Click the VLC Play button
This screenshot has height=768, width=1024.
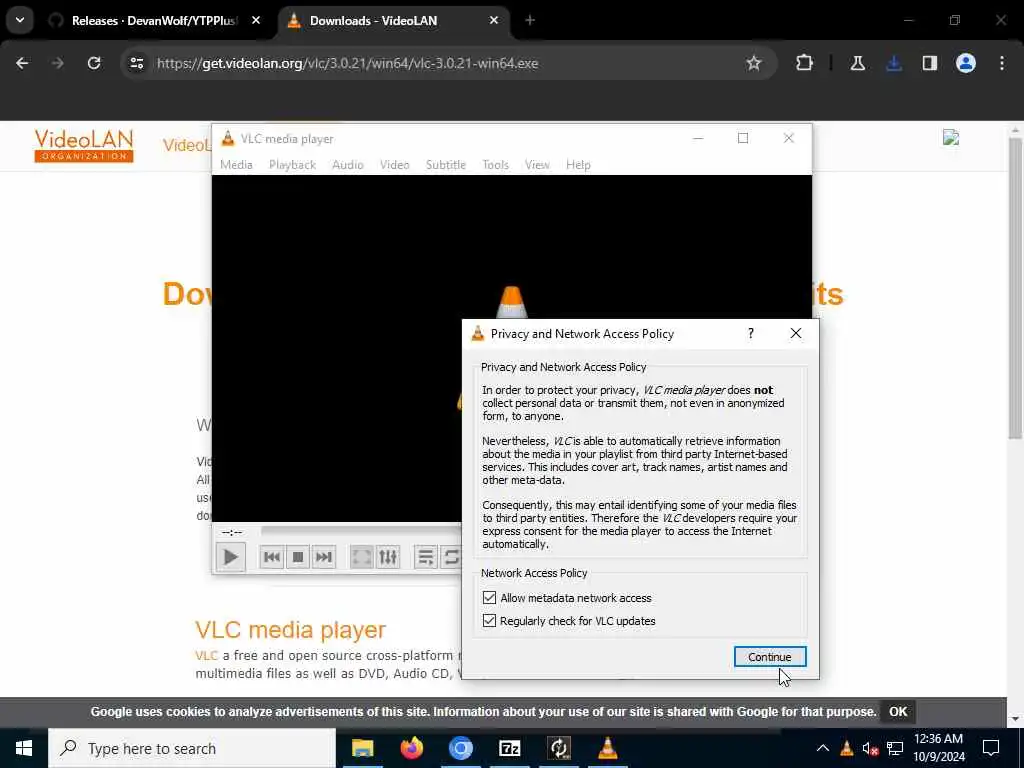tap(231, 557)
